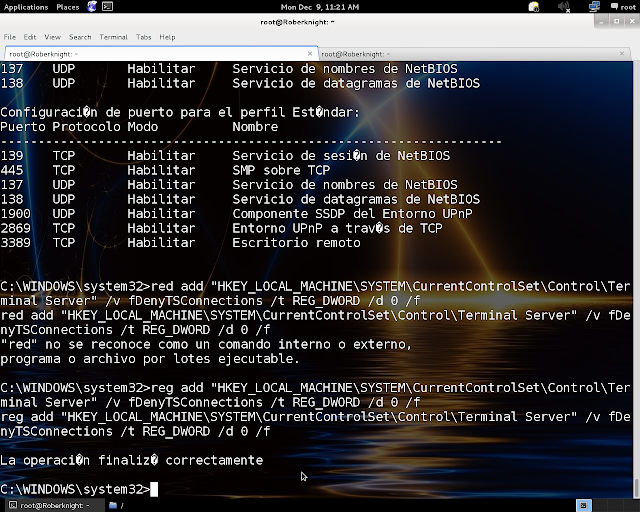Click the 'Nombre' column header text

click(255, 127)
